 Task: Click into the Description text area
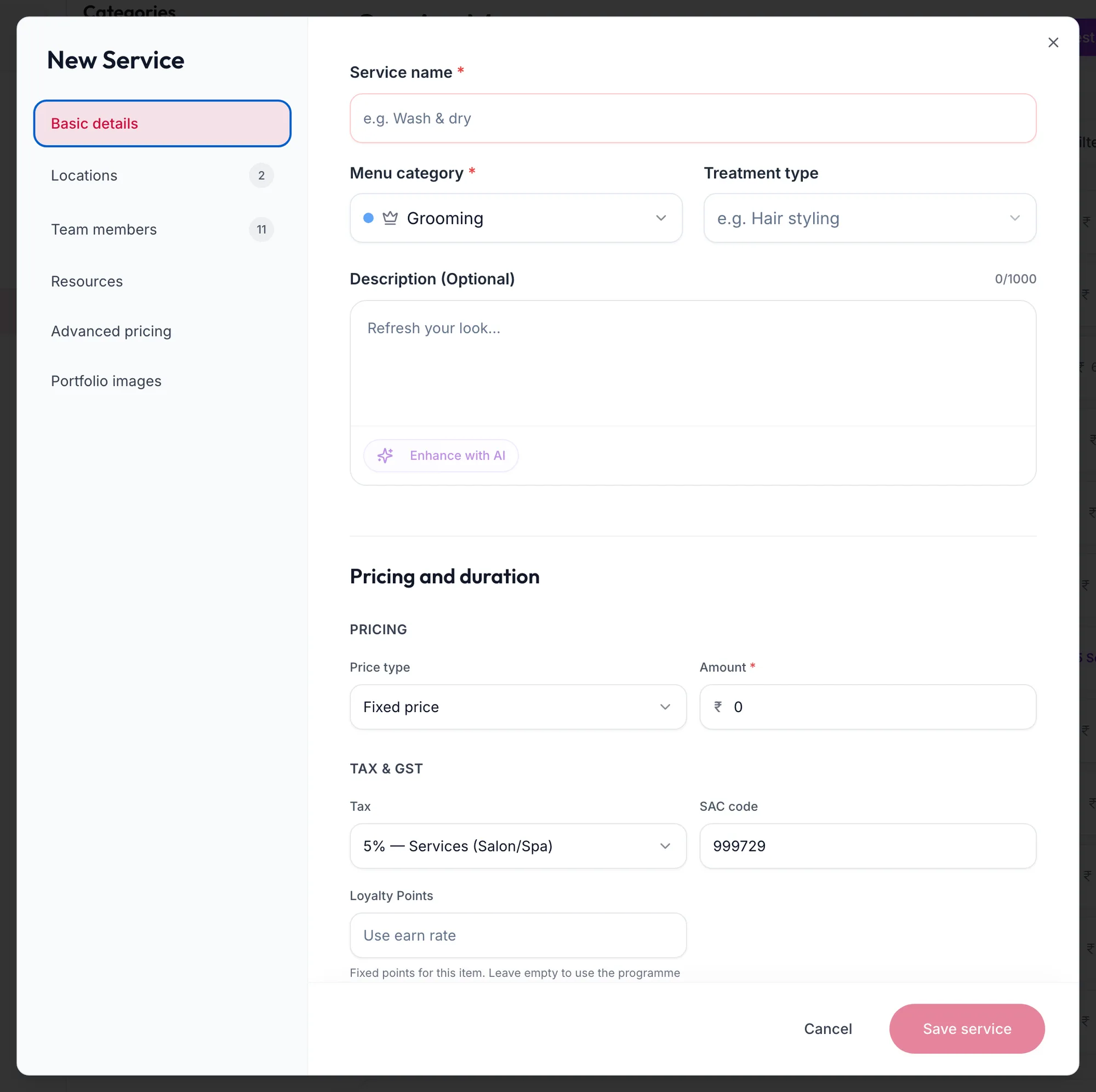pos(693,363)
